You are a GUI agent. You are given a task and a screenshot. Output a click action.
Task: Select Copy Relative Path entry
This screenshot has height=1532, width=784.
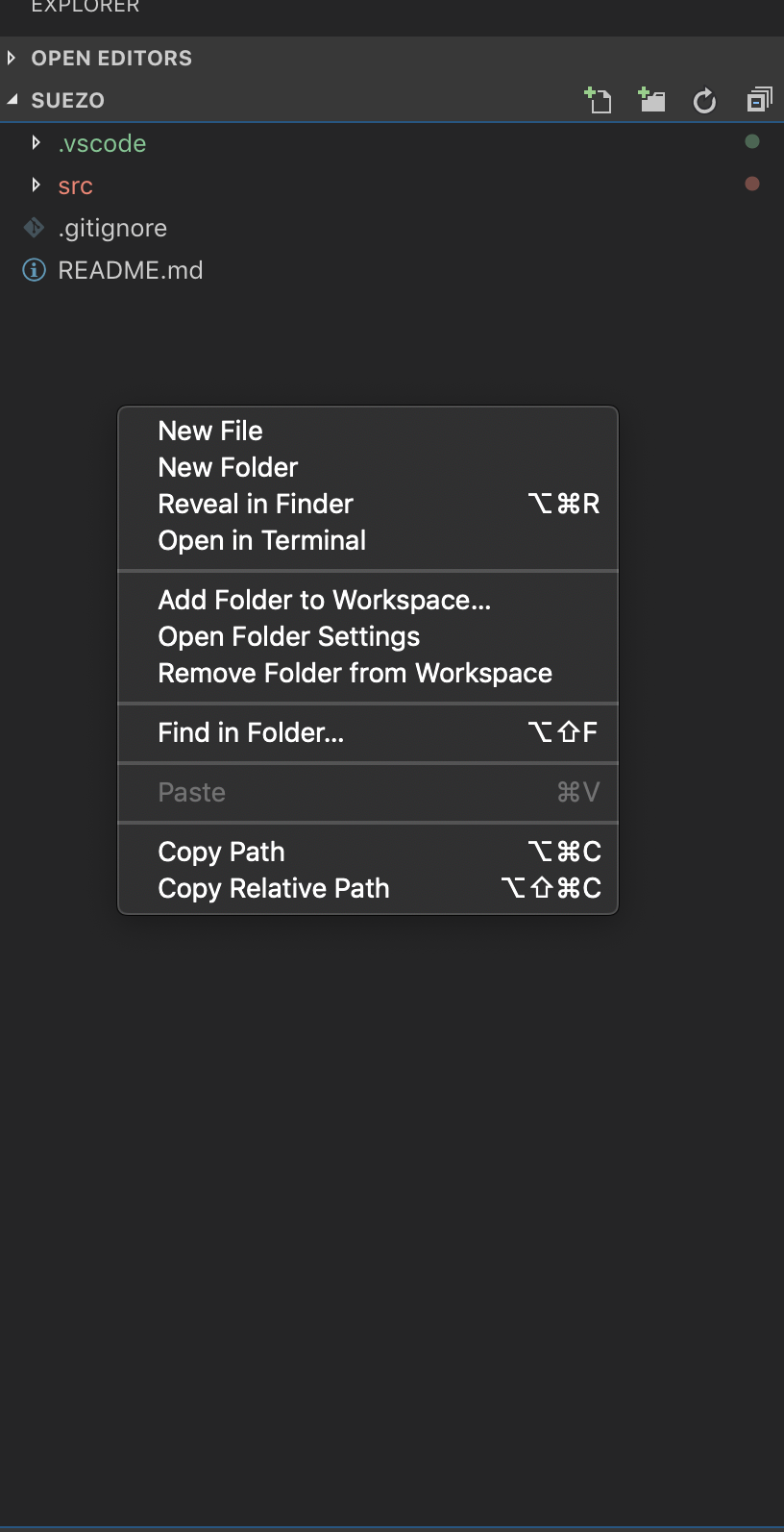(274, 888)
